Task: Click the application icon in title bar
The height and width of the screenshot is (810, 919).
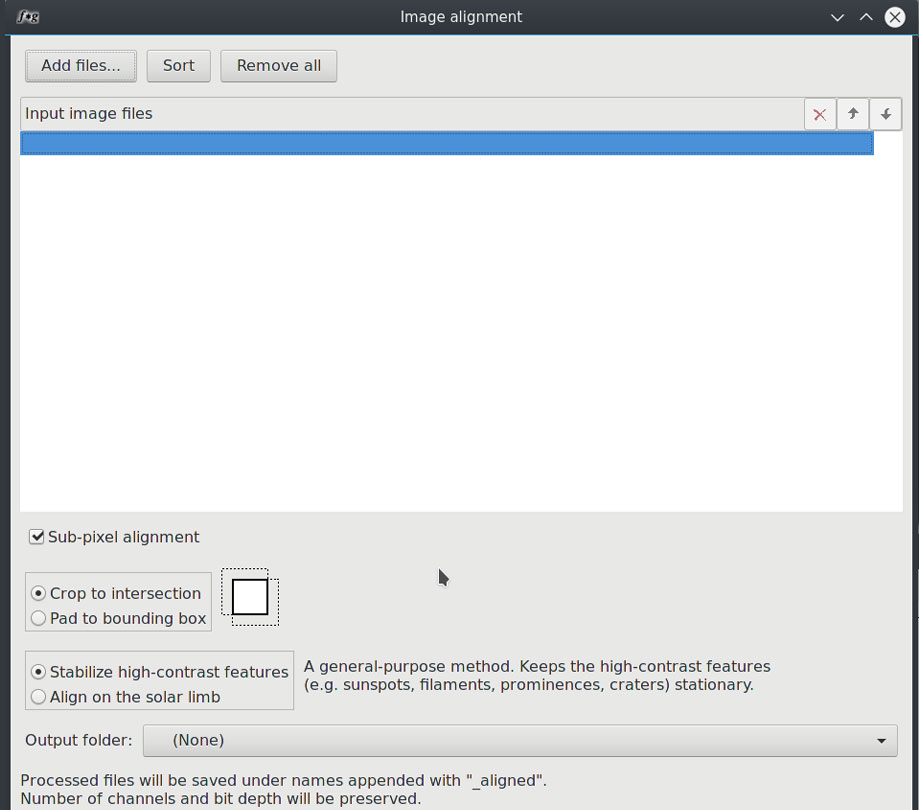Action: [28, 17]
